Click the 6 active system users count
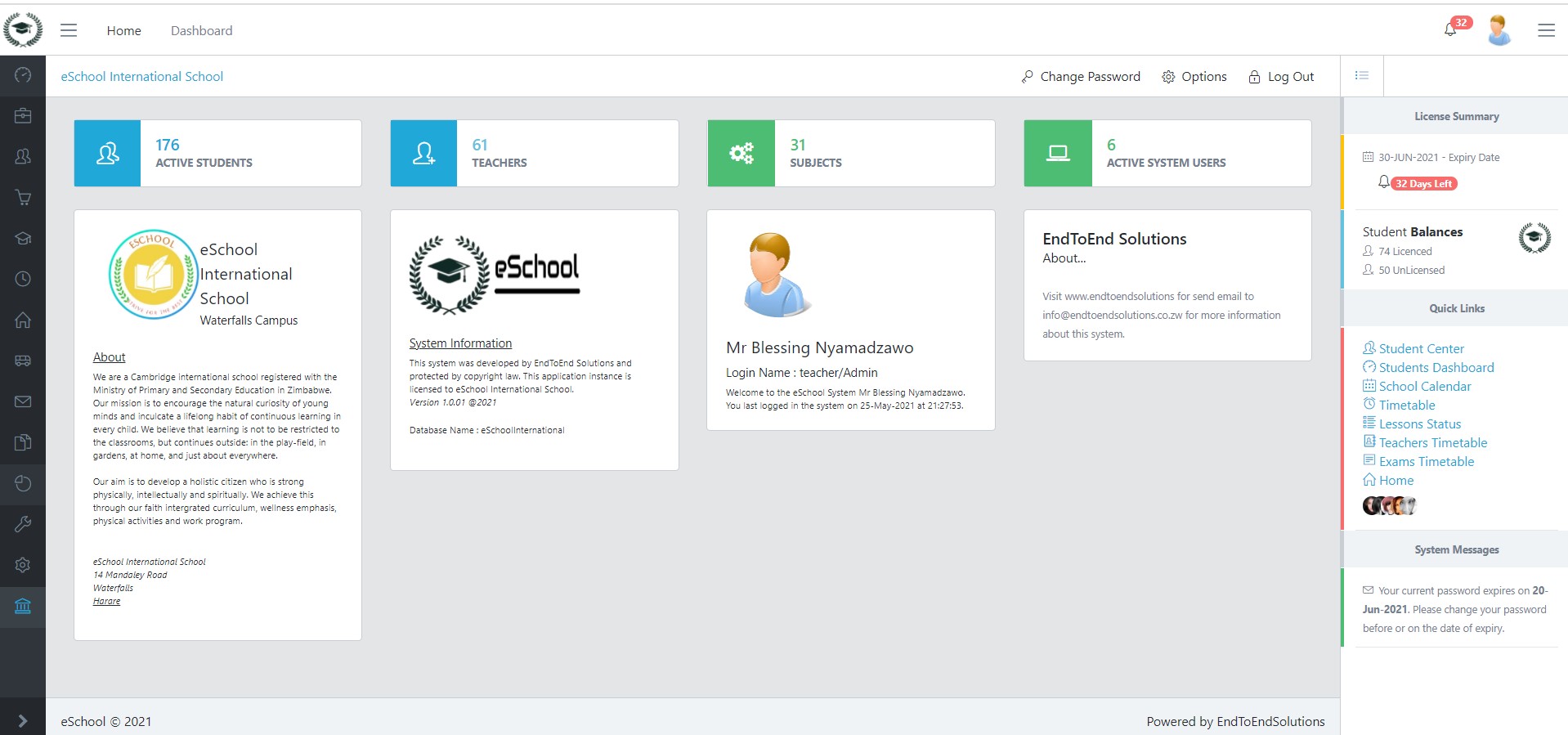This screenshot has height=735, width=1568. (x=1111, y=145)
